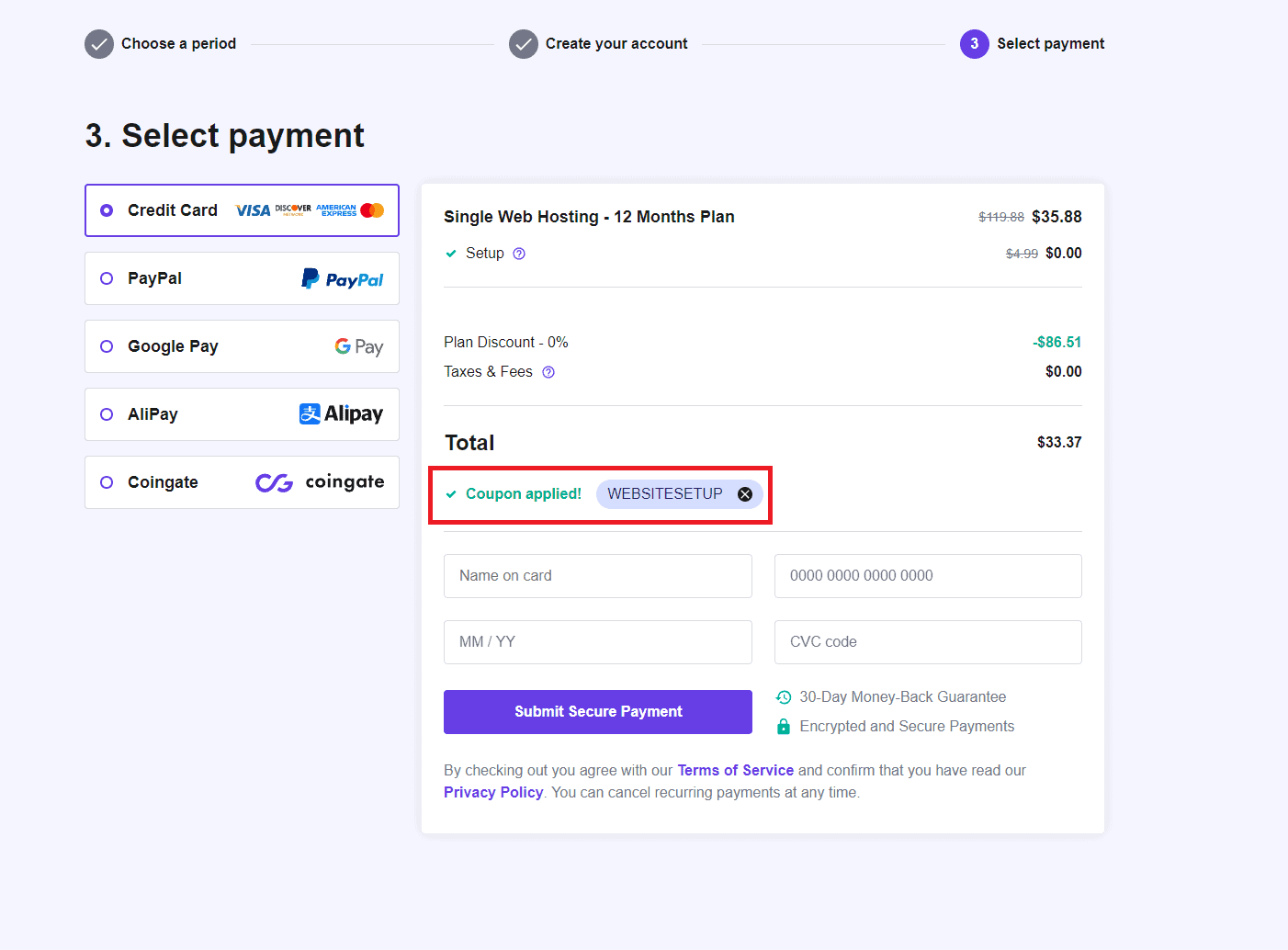
Task: Click the Visa card logo
Action: click(253, 210)
